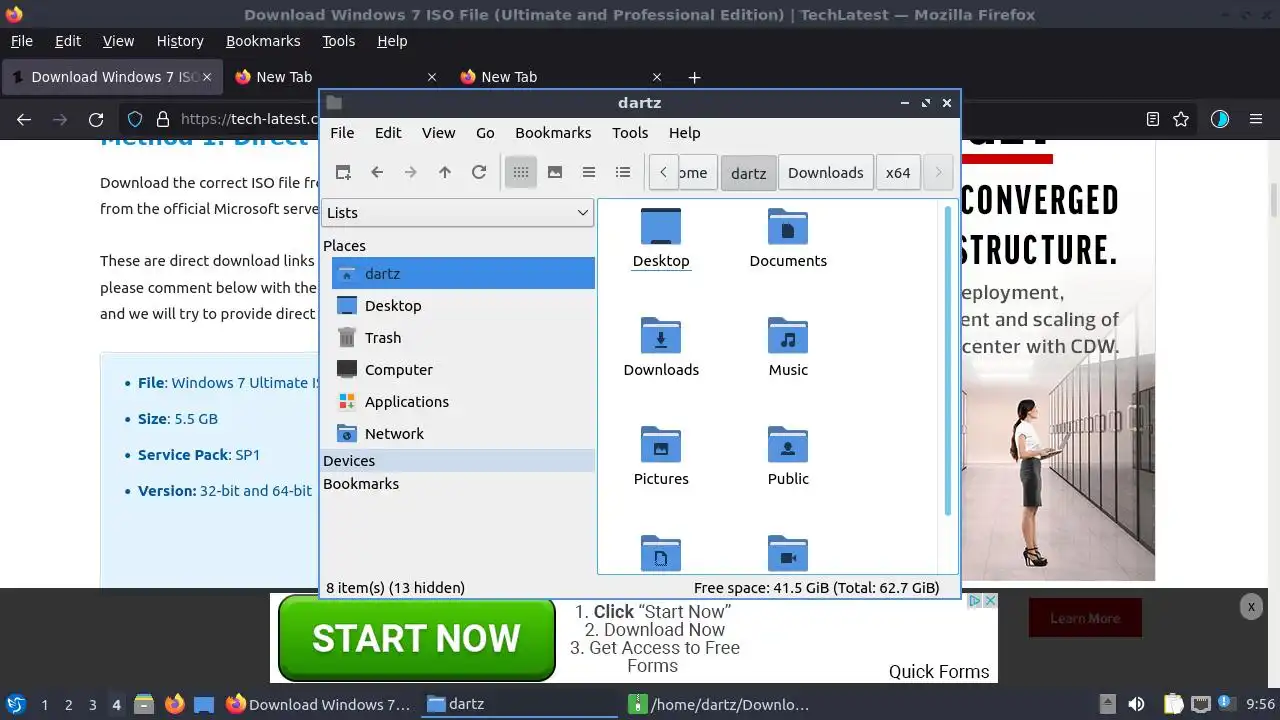Expand the Bookmarks section in sidebar
The height and width of the screenshot is (720, 1280).
(x=458, y=484)
